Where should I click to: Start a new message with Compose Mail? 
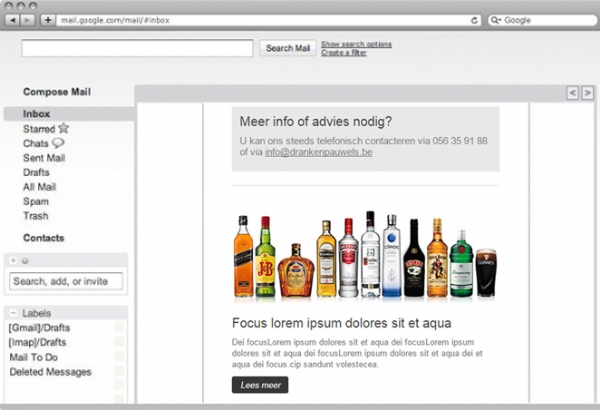point(57,91)
